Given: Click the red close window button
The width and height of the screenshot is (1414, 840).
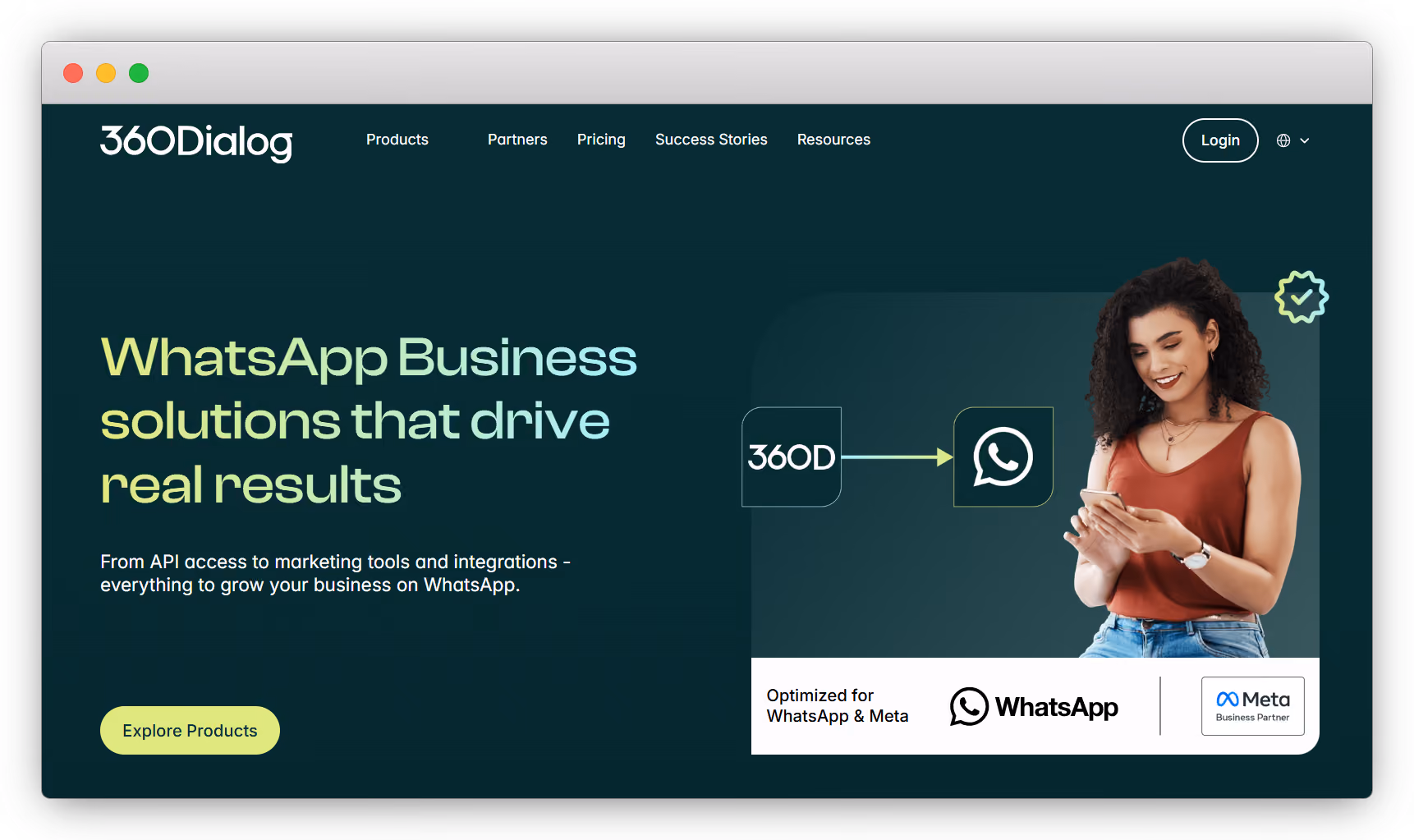Looking at the screenshot, I should point(73,73).
